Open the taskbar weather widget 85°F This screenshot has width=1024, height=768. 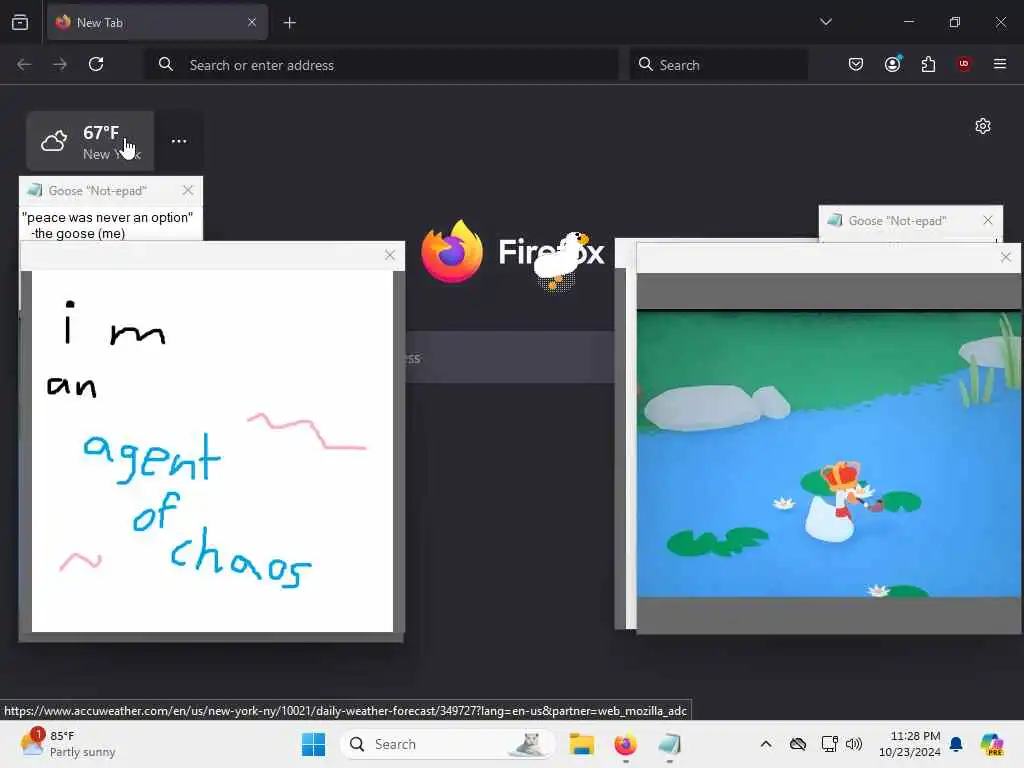69,744
